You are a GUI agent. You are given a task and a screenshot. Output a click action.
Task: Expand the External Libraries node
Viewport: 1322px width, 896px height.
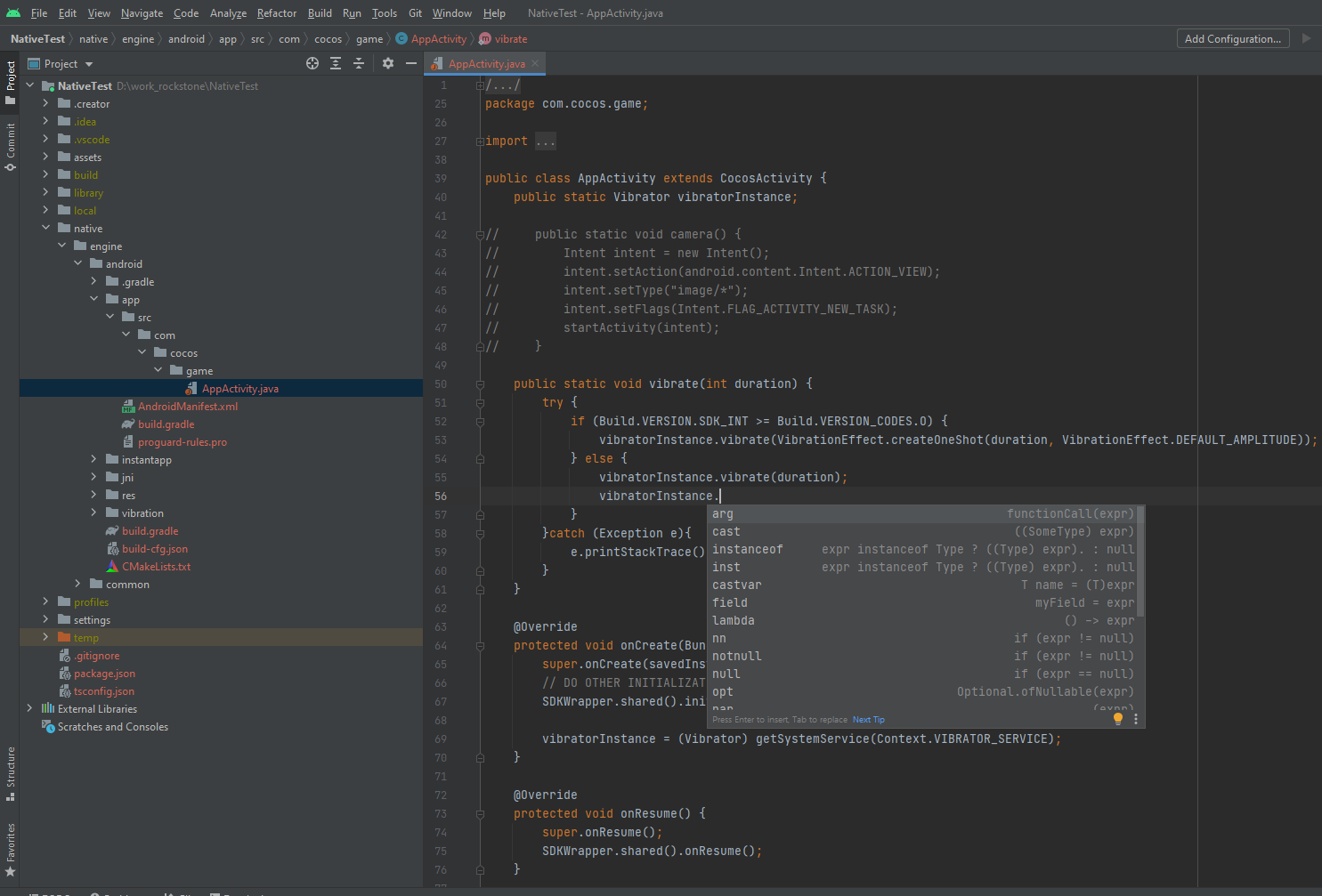(x=29, y=709)
